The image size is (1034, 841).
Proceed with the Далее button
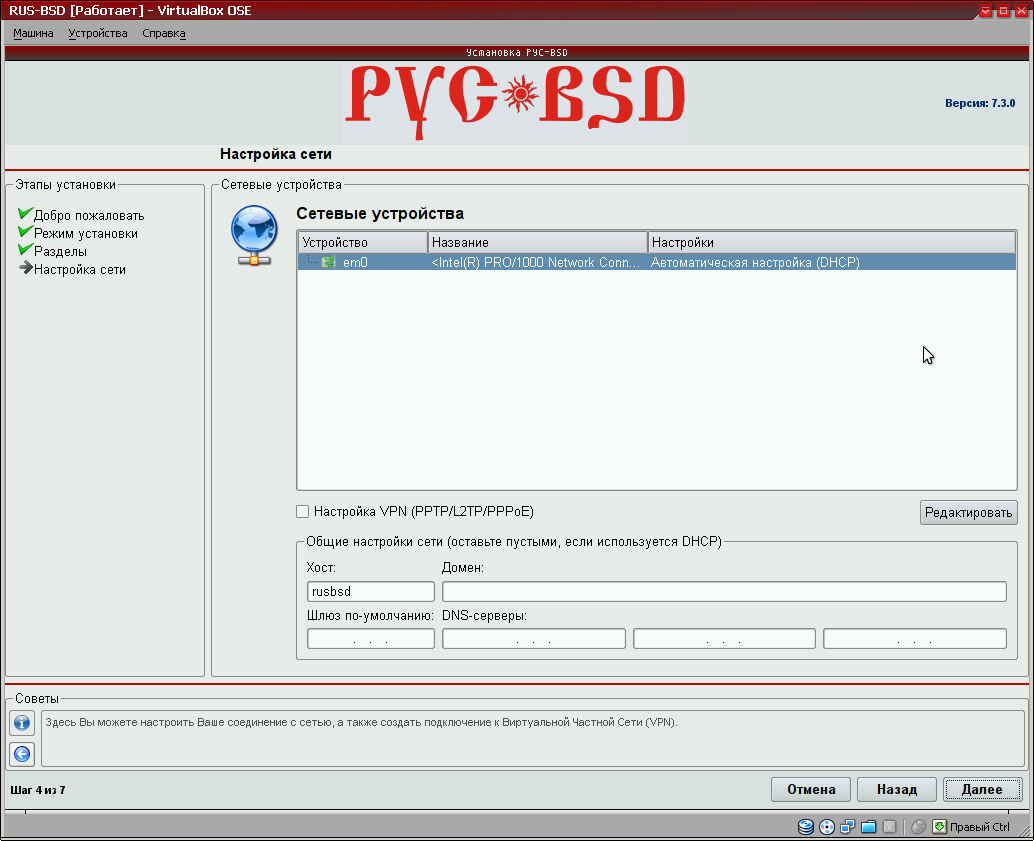pyautogui.click(x=982, y=790)
